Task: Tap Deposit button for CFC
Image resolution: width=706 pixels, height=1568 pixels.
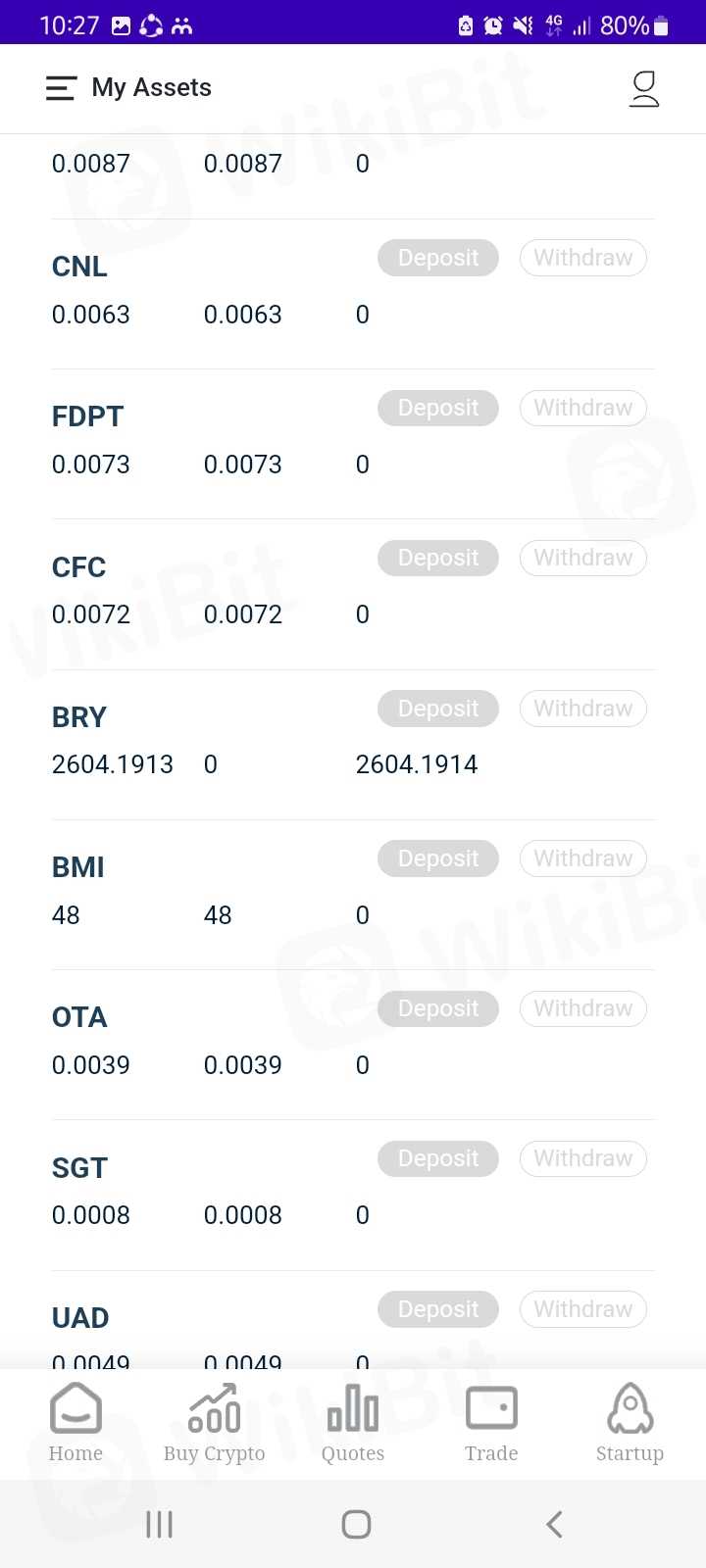Action: [x=438, y=558]
